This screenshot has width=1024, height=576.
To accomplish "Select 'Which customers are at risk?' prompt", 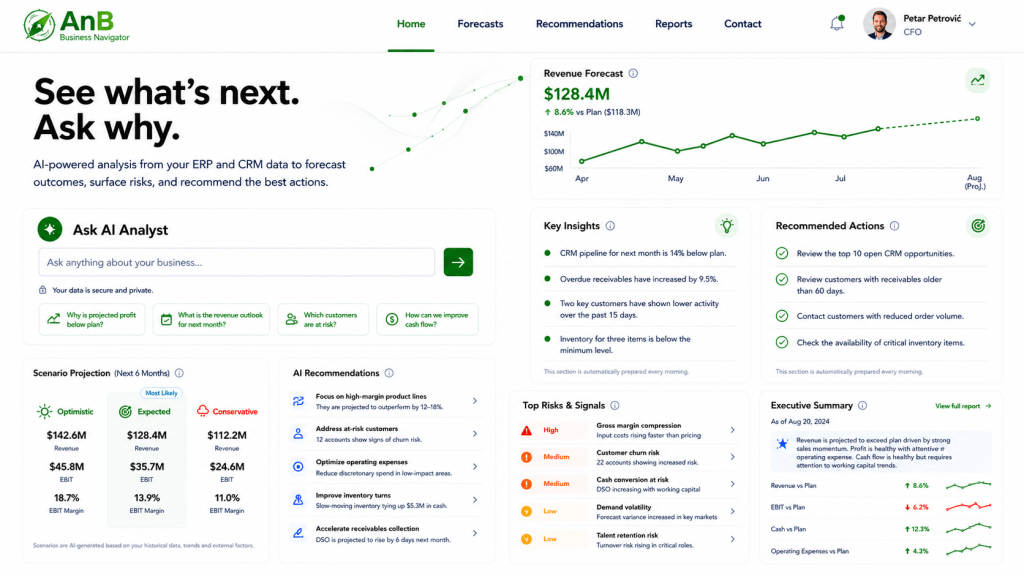I will click(323, 319).
